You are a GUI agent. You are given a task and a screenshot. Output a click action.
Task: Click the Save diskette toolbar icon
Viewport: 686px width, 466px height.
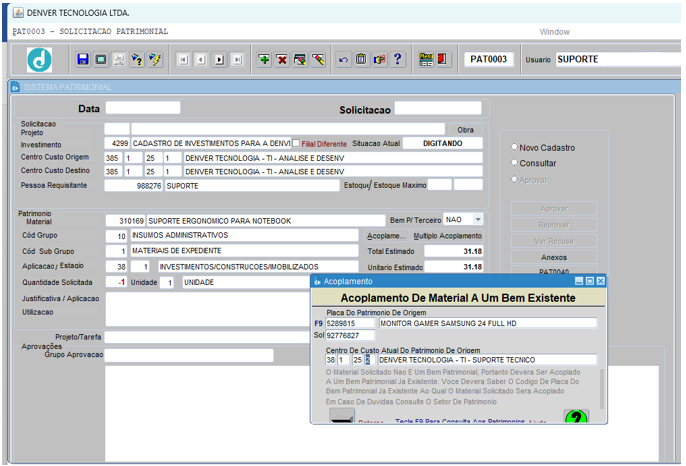[x=83, y=60]
